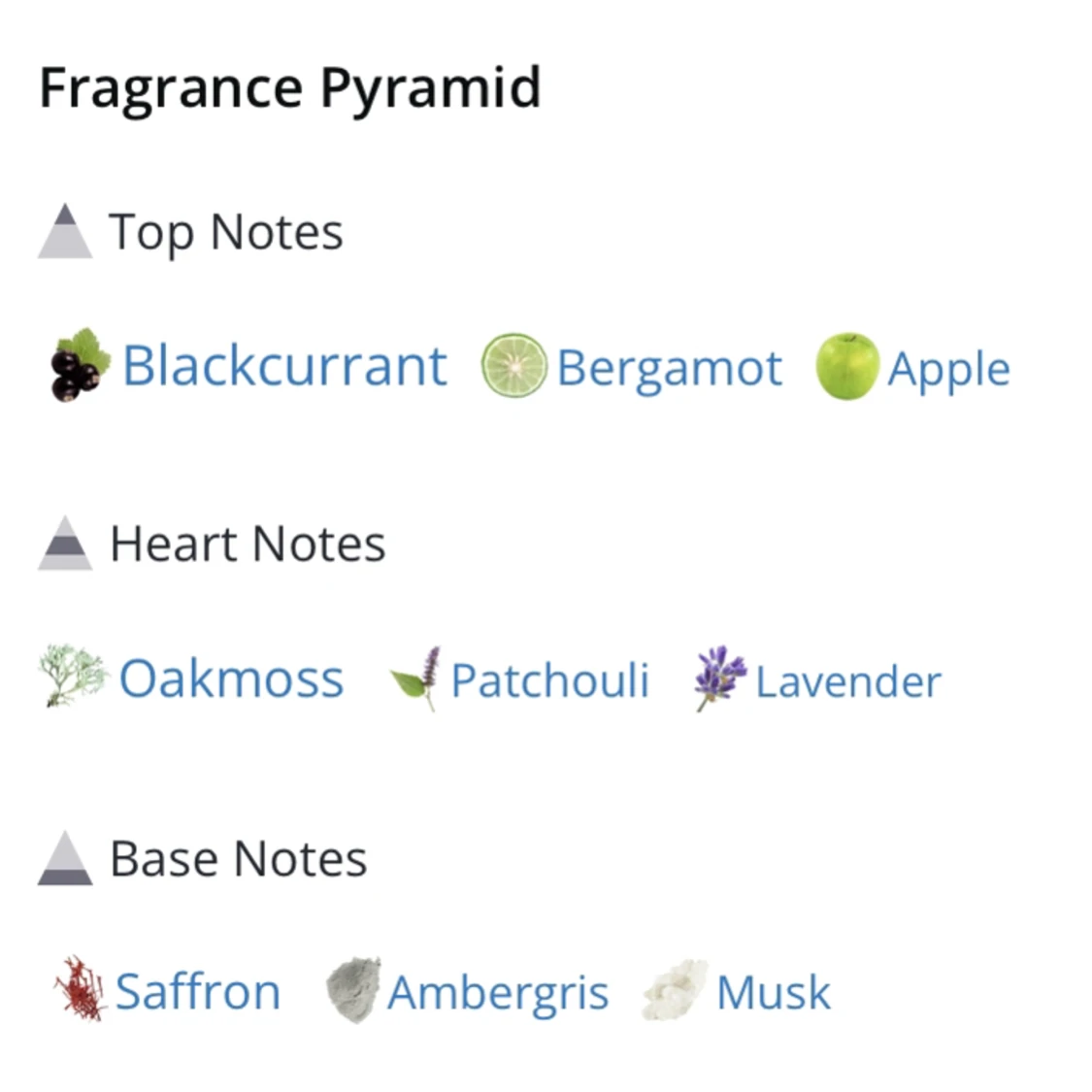The height and width of the screenshot is (1092, 1092).
Task: Click the sliced bergamot icon
Action: [x=514, y=366]
